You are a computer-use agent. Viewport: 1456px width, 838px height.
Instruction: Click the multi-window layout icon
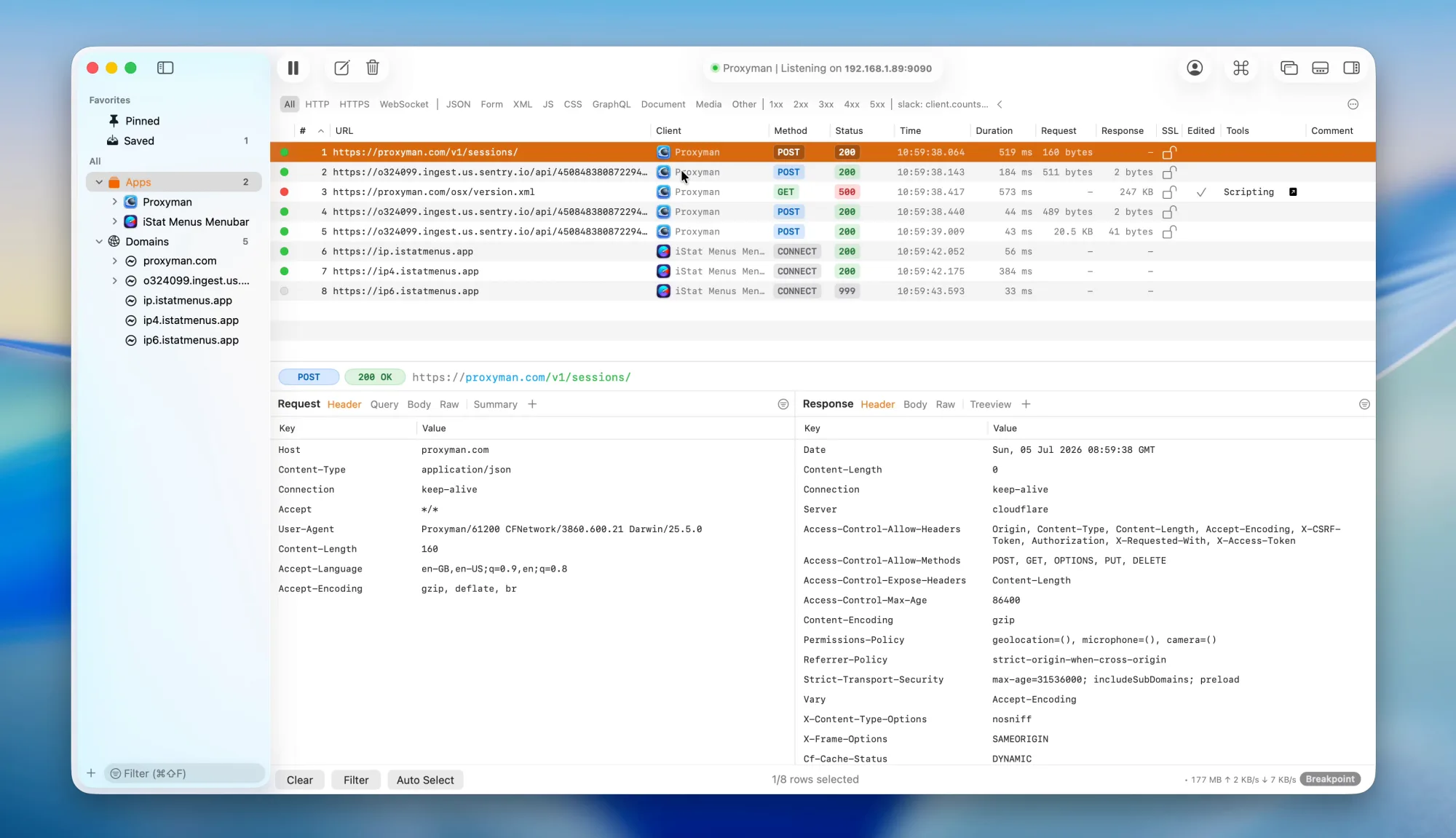(1289, 68)
